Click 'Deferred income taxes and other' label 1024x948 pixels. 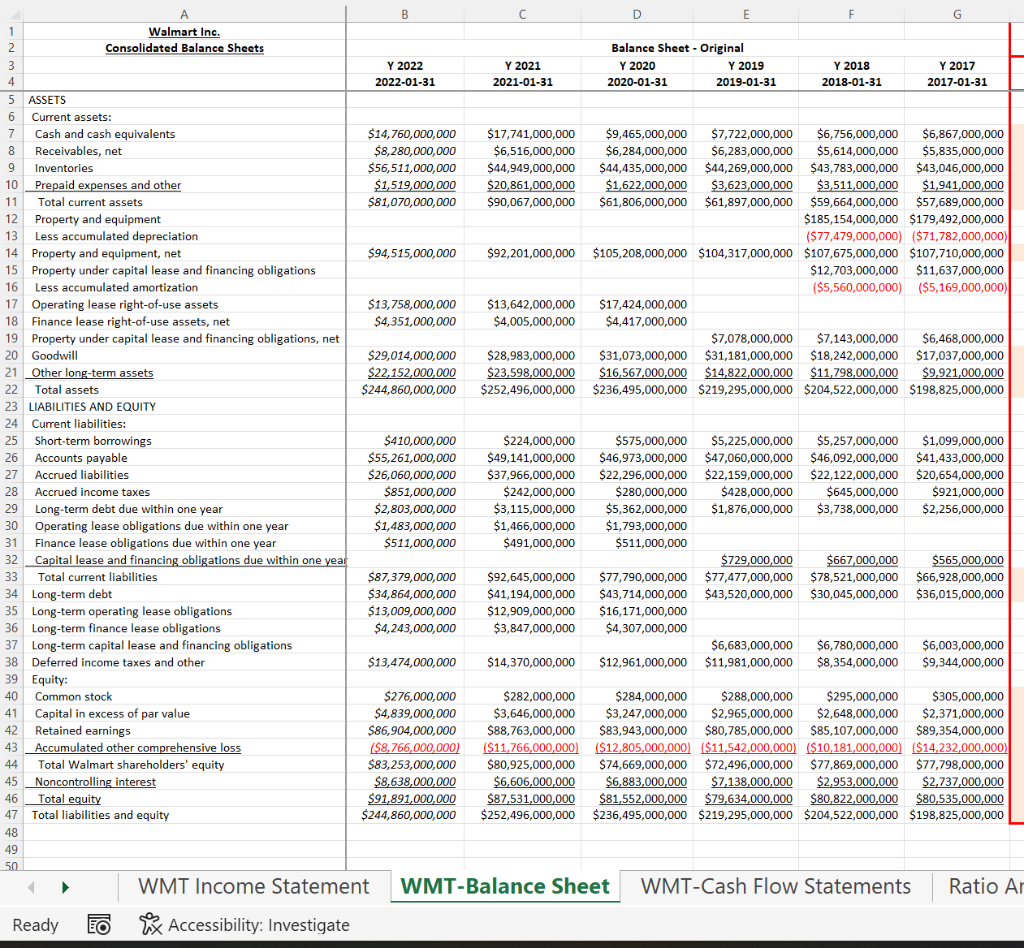pos(118,662)
